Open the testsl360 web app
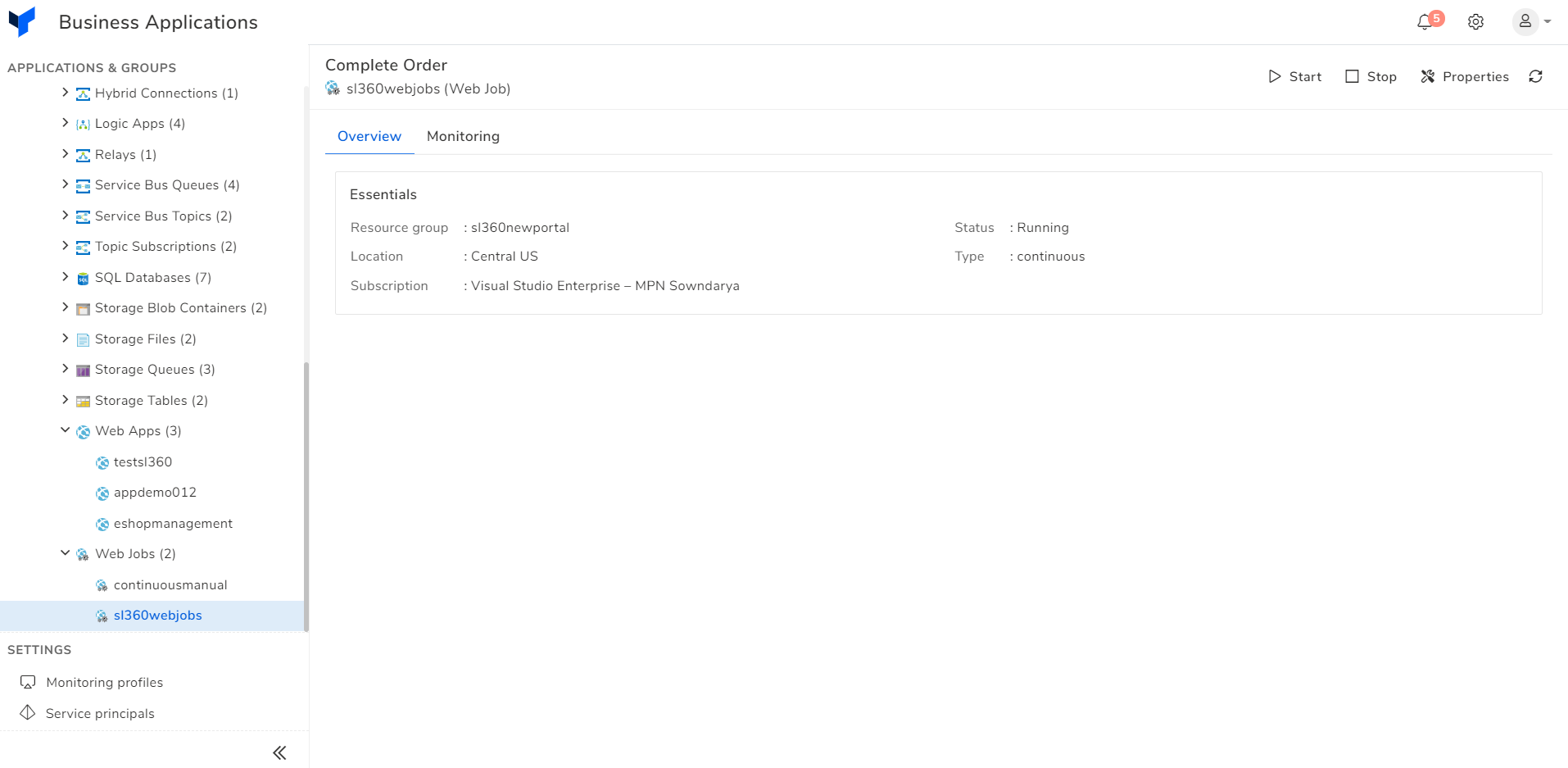Viewport: 1568px width, 768px height. pyautogui.click(x=143, y=461)
